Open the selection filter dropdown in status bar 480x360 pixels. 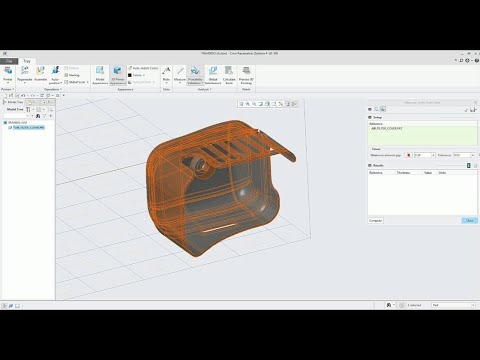click(x=454, y=305)
